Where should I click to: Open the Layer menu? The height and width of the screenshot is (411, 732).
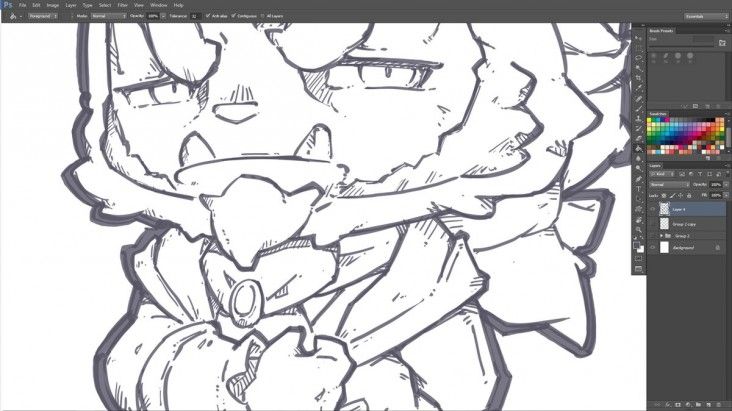(71, 5)
